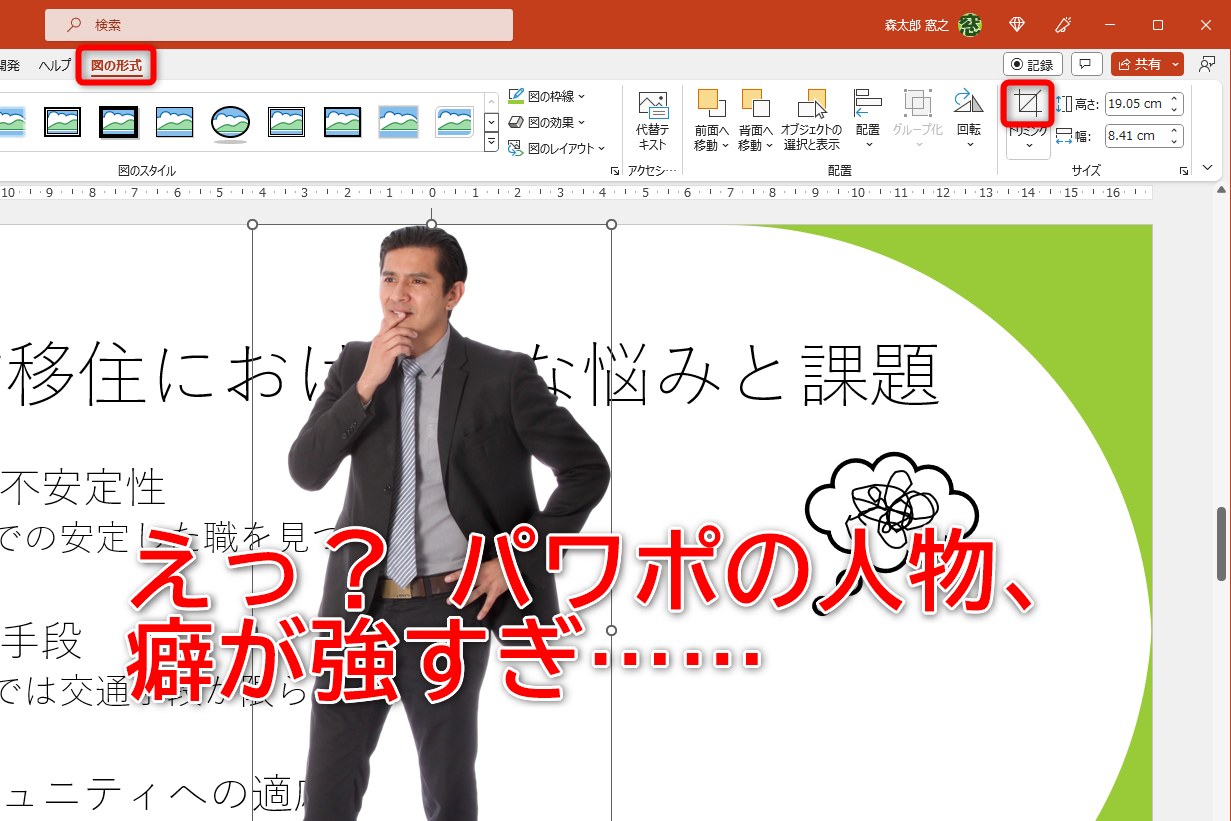Apply the thick black frame picture style
This screenshot has height=821, width=1231.
pos(119,122)
